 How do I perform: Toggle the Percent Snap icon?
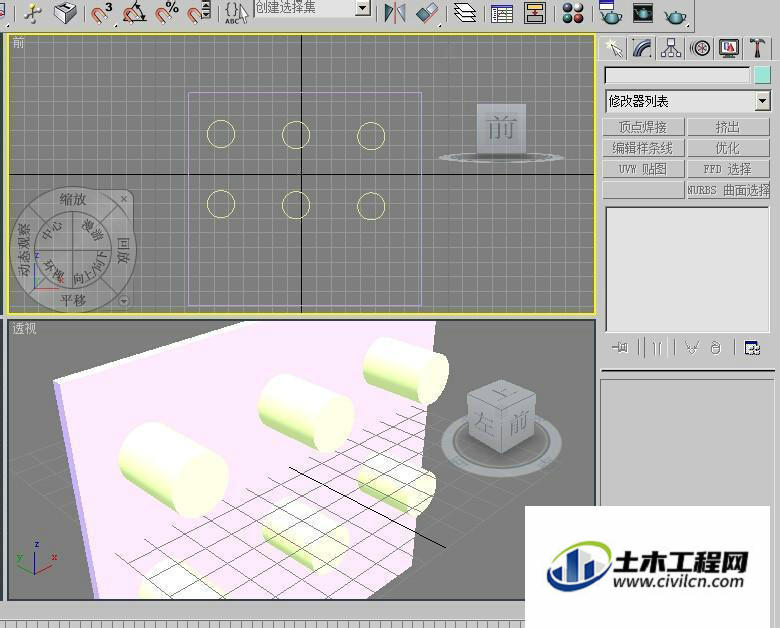[x=167, y=13]
